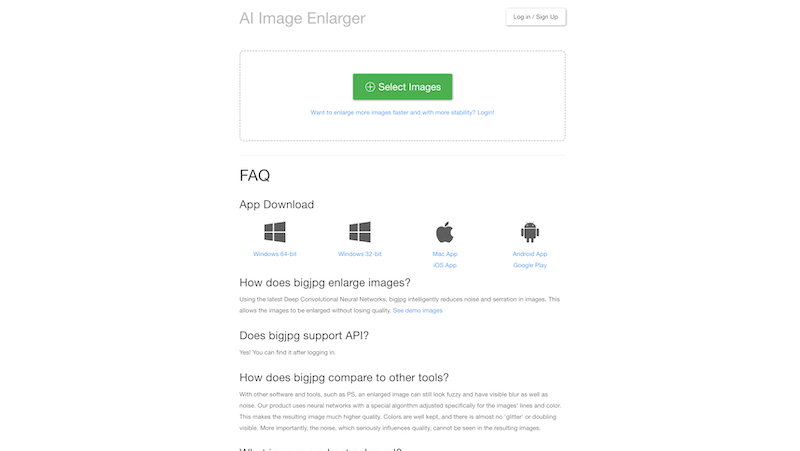Open the Mac App link
This screenshot has width=800, height=451.
445,254
